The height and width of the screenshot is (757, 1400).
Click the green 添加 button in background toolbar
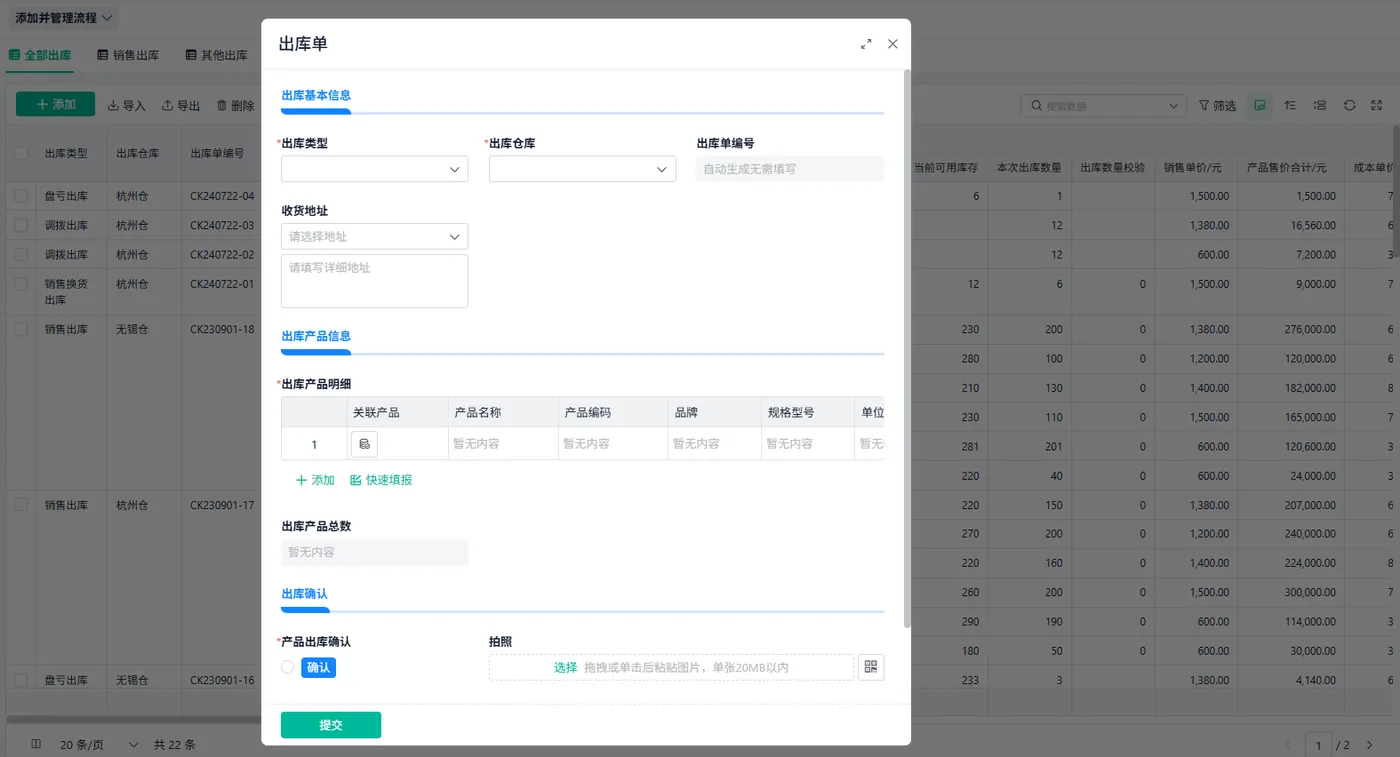point(55,105)
